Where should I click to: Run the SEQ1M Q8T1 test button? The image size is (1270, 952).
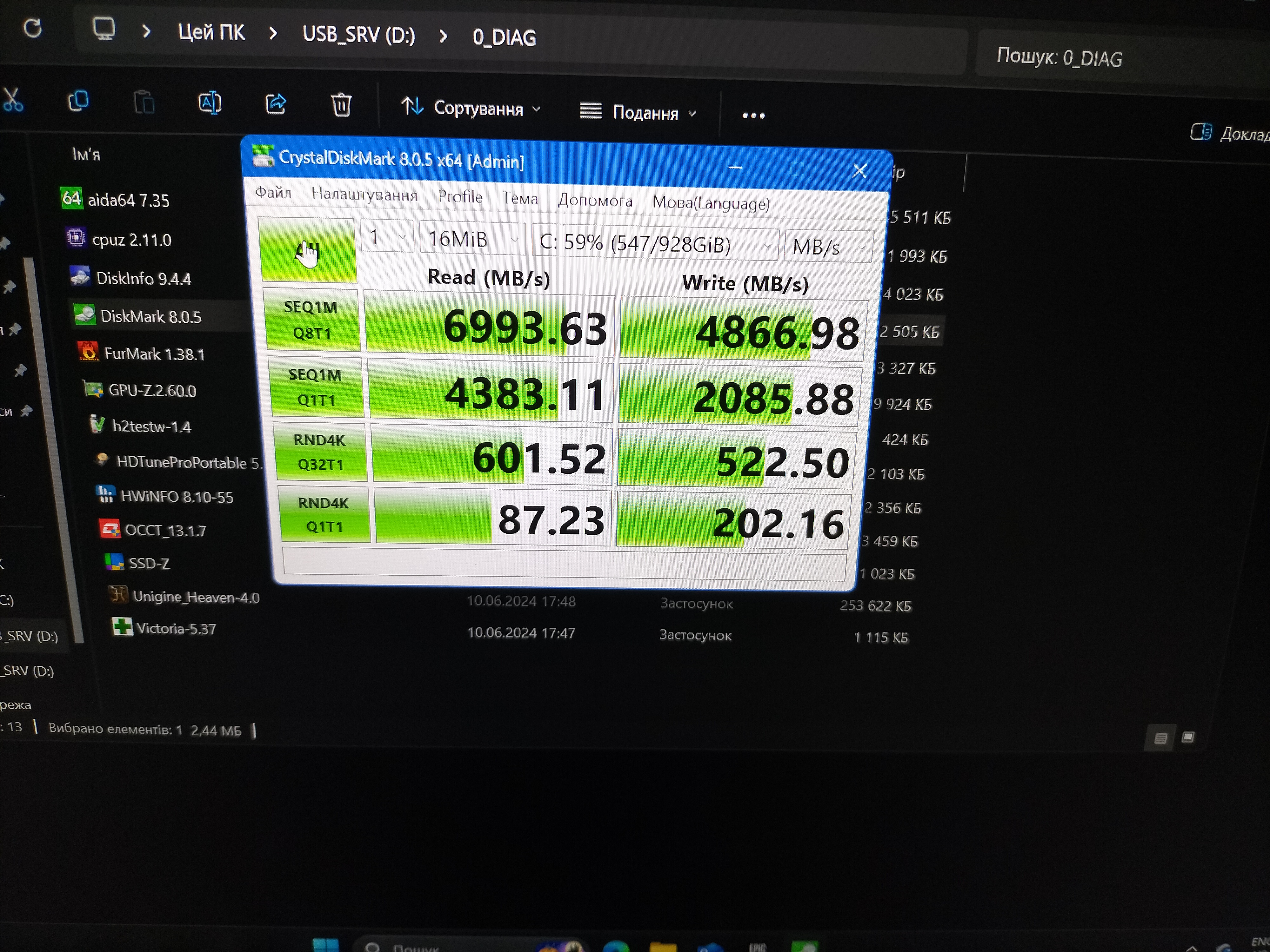(x=312, y=320)
